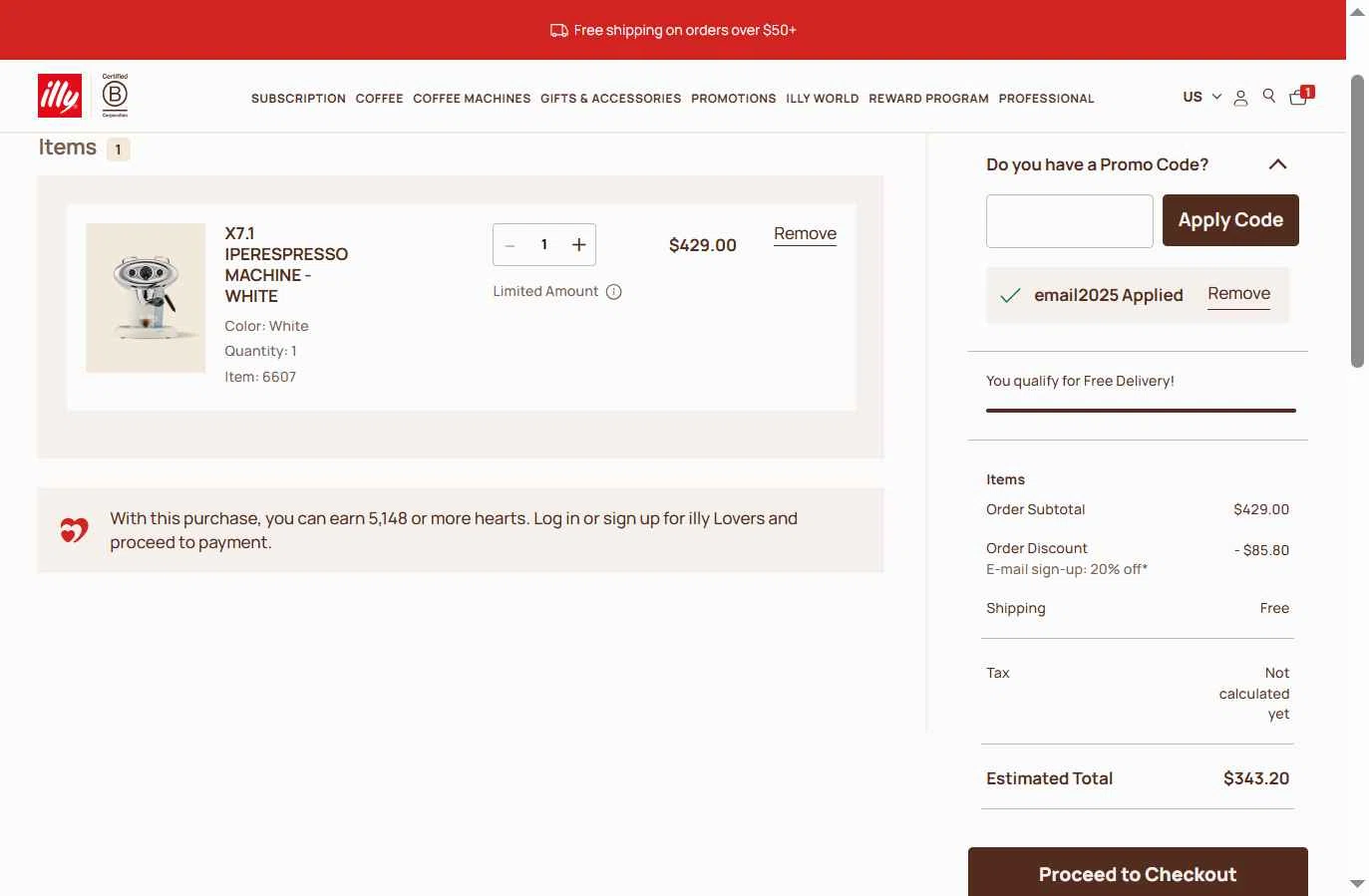Click the X7.1 espresso machine thumbnail
This screenshot has width=1369, height=896.
pos(146,298)
